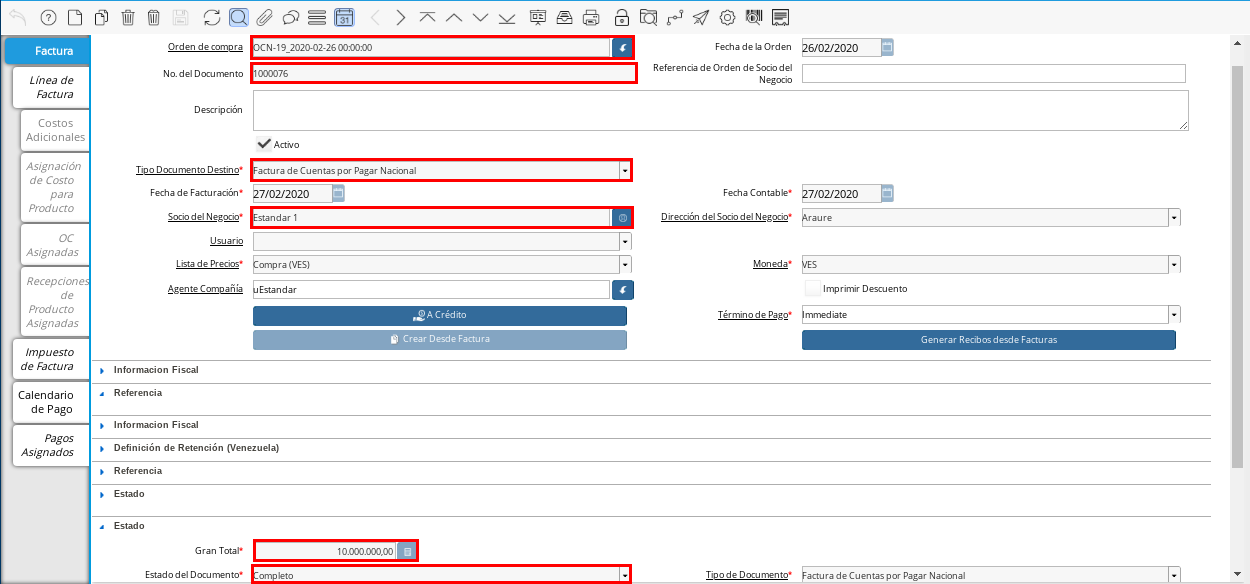
Task: Open attachments with the paperclip icon
Action: 264,17
